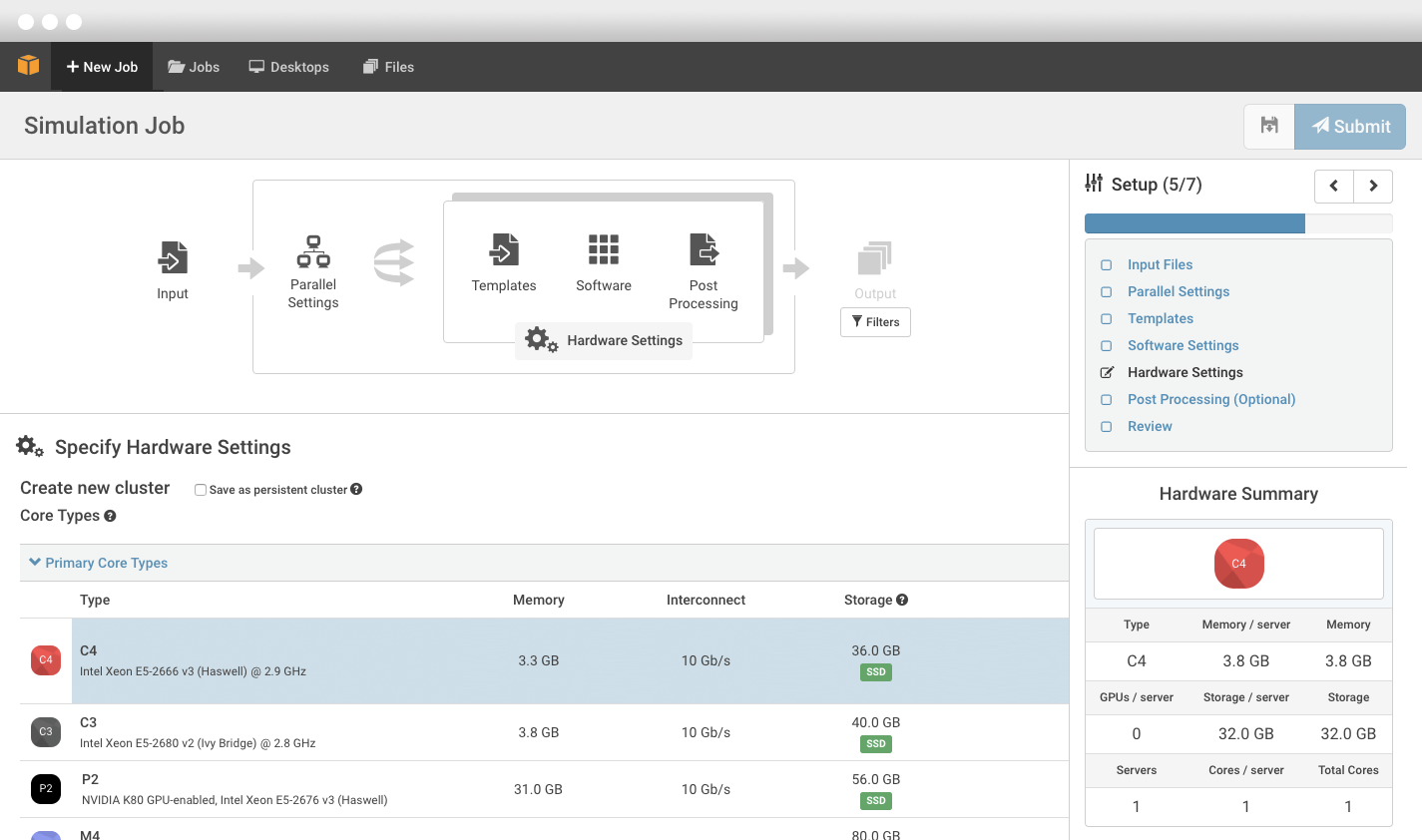Open the output Filters button

[x=875, y=322]
